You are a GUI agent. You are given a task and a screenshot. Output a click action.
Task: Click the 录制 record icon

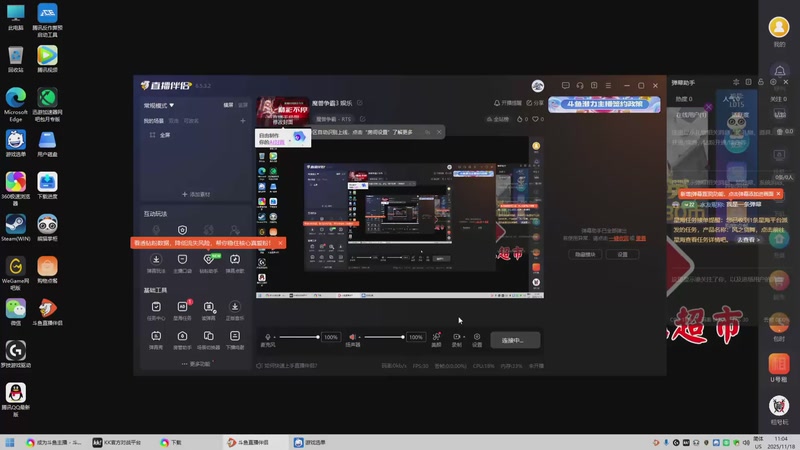[x=456, y=339]
